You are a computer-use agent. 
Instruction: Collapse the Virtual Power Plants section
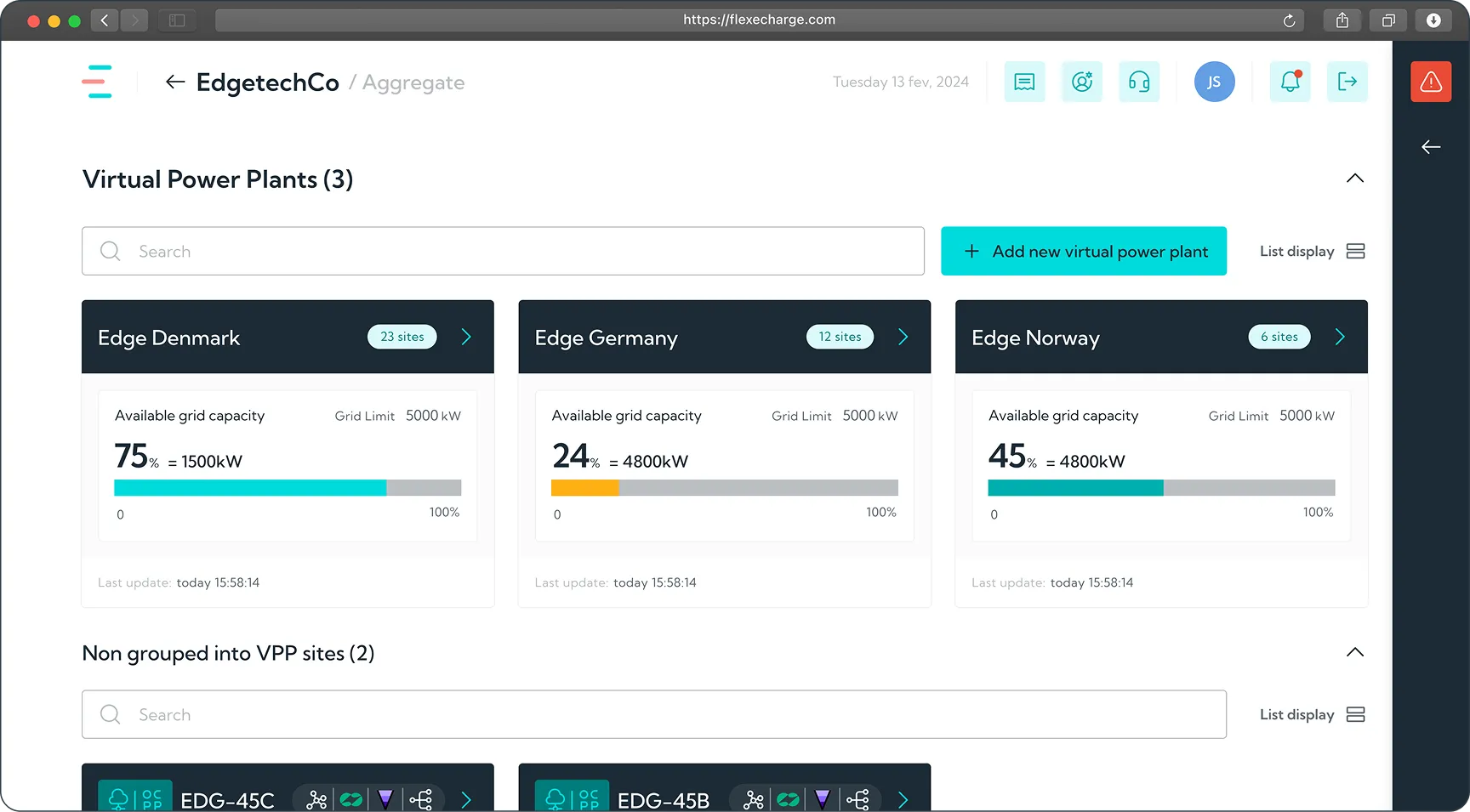1355,179
